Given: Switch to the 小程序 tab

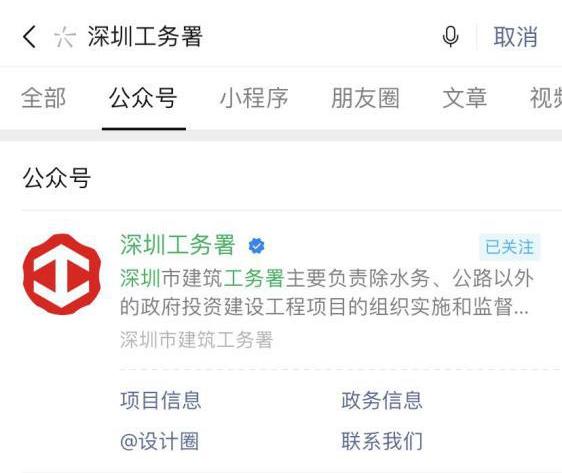Looking at the screenshot, I should [x=254, y=98].
